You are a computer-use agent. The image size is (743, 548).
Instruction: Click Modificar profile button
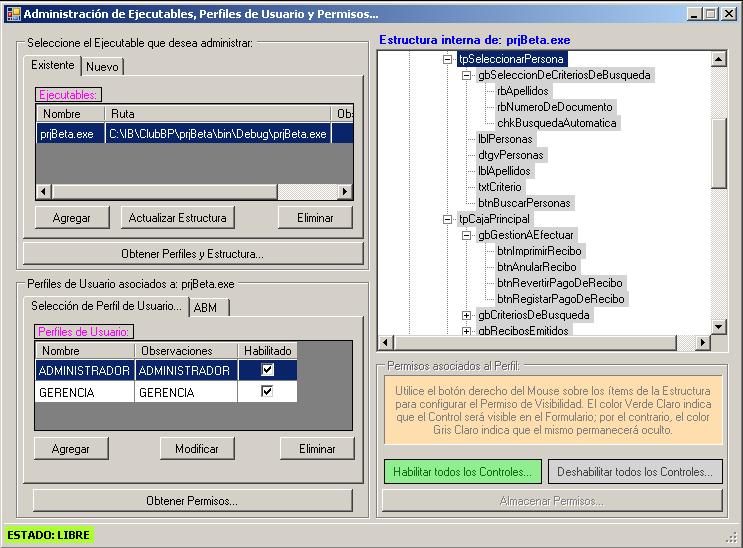pyautogui.click(x=197, y=448)
